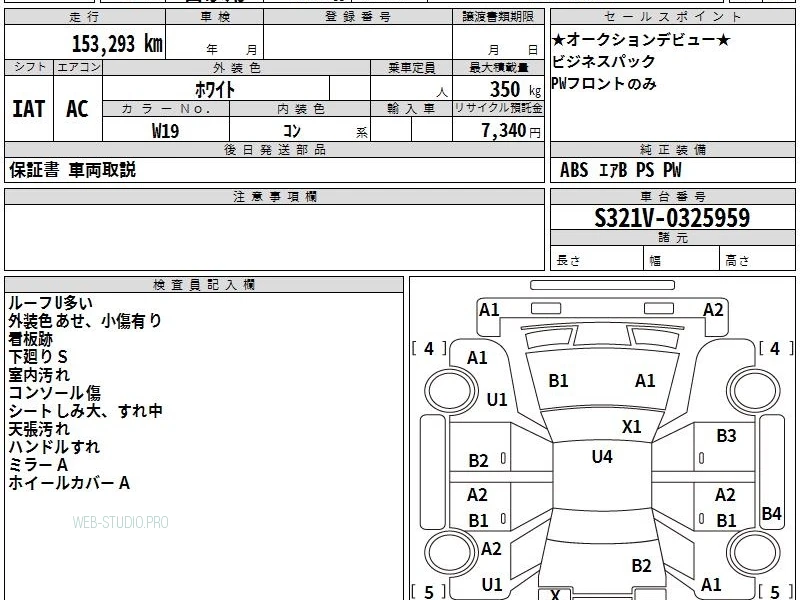Click the エアコン header label
This screenshot has height=600, width=800.
[79, 67]
